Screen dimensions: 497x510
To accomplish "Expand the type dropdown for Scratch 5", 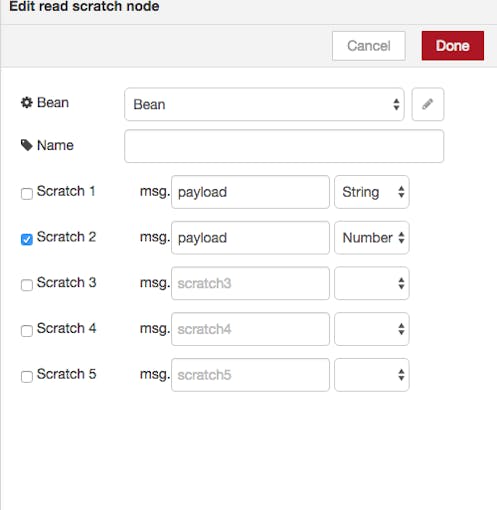I will click(372, 375).
